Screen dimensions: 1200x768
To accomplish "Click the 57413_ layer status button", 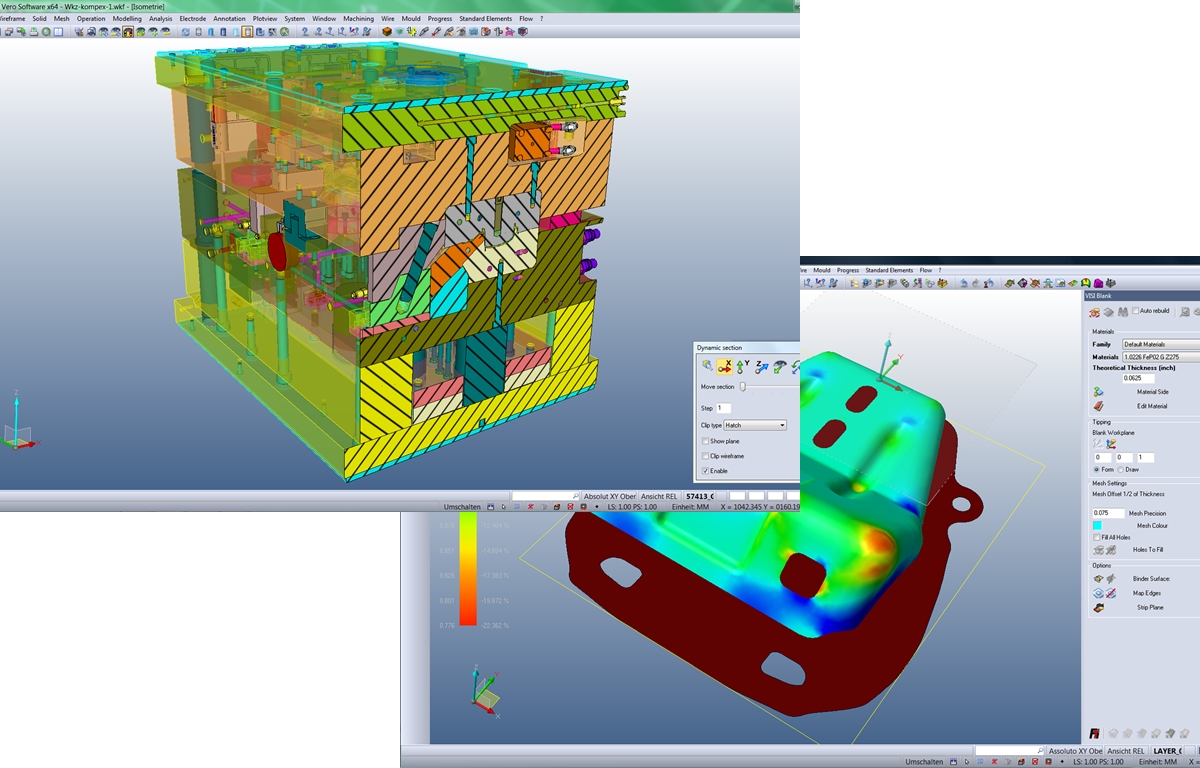I will coord(699,496).
